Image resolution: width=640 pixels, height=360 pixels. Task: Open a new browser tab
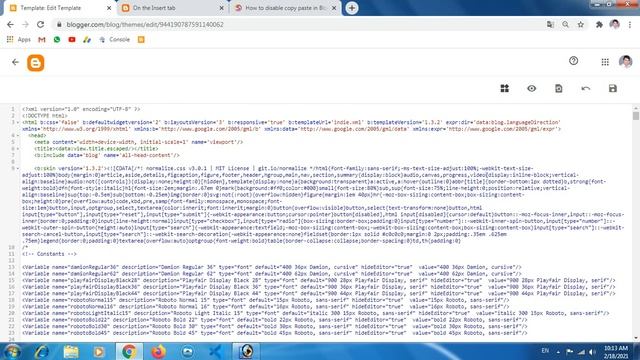pos(352,8)
